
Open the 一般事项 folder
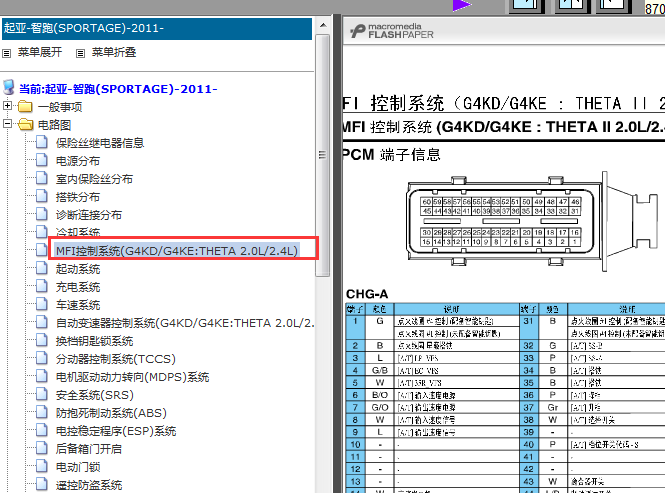[60, 107]
